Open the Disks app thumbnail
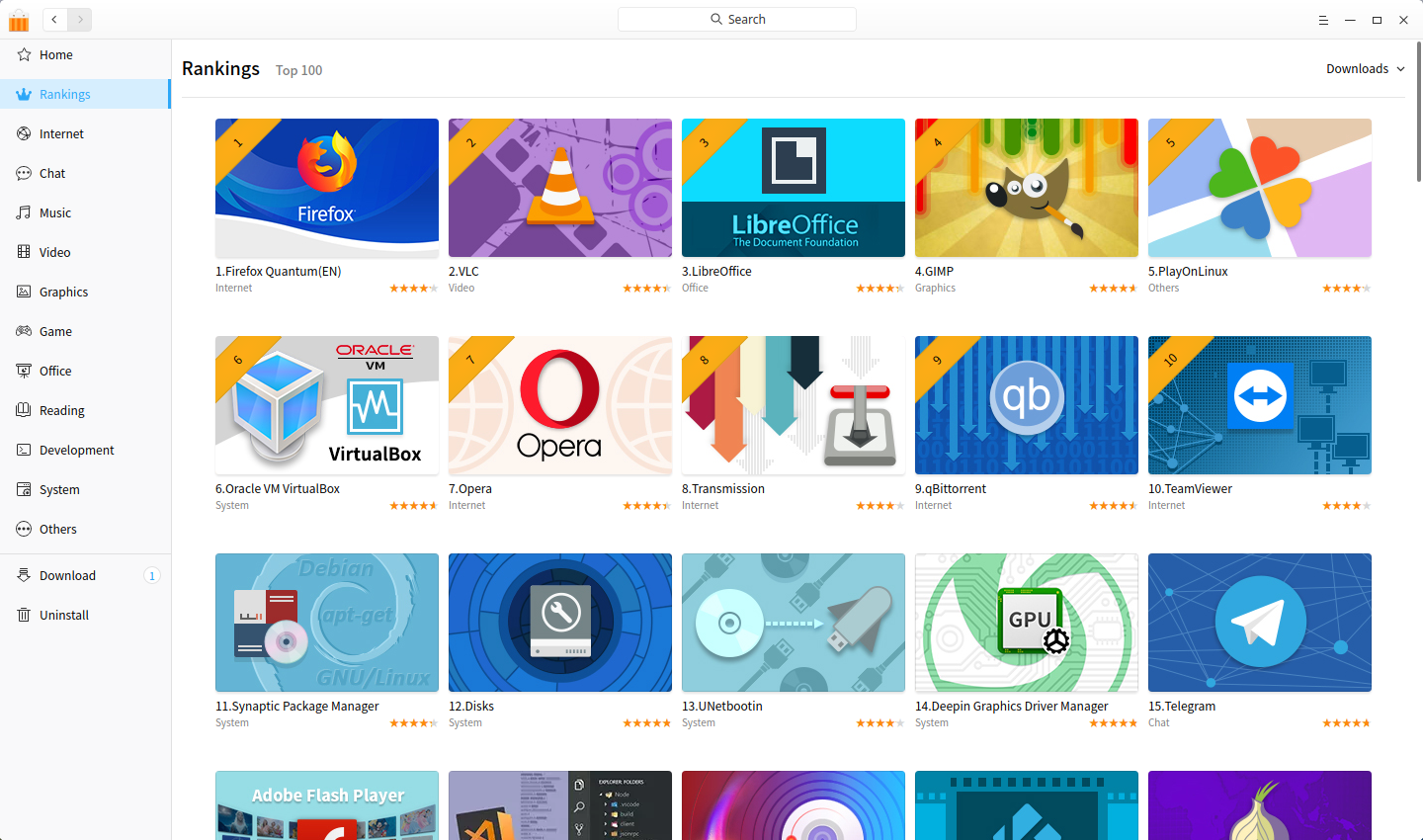The height and width of the screenshot is (840, 1423). pos(560,623)
